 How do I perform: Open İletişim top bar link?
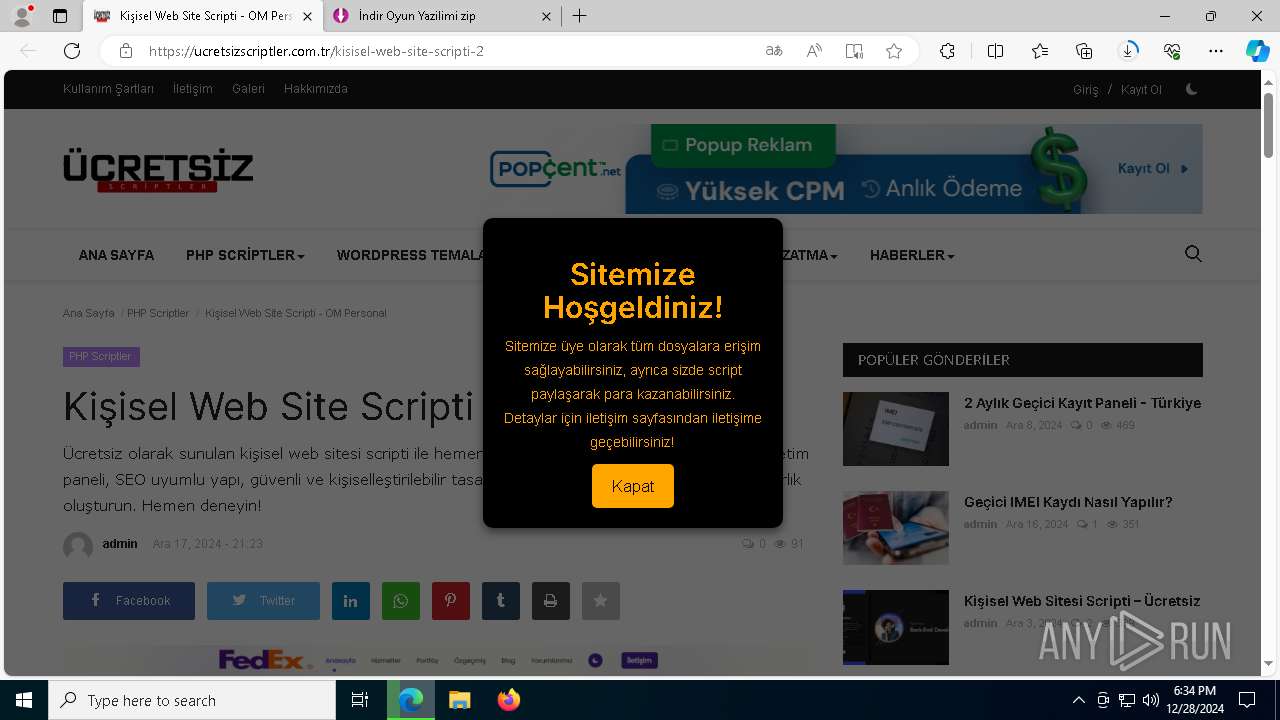point(192,89)
